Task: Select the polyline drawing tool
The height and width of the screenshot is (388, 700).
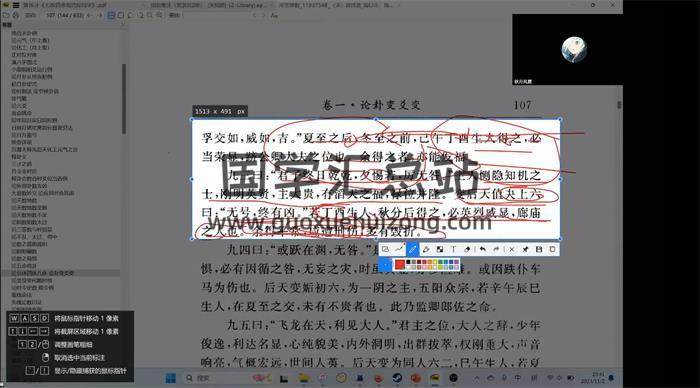Action: click(399, 249)
